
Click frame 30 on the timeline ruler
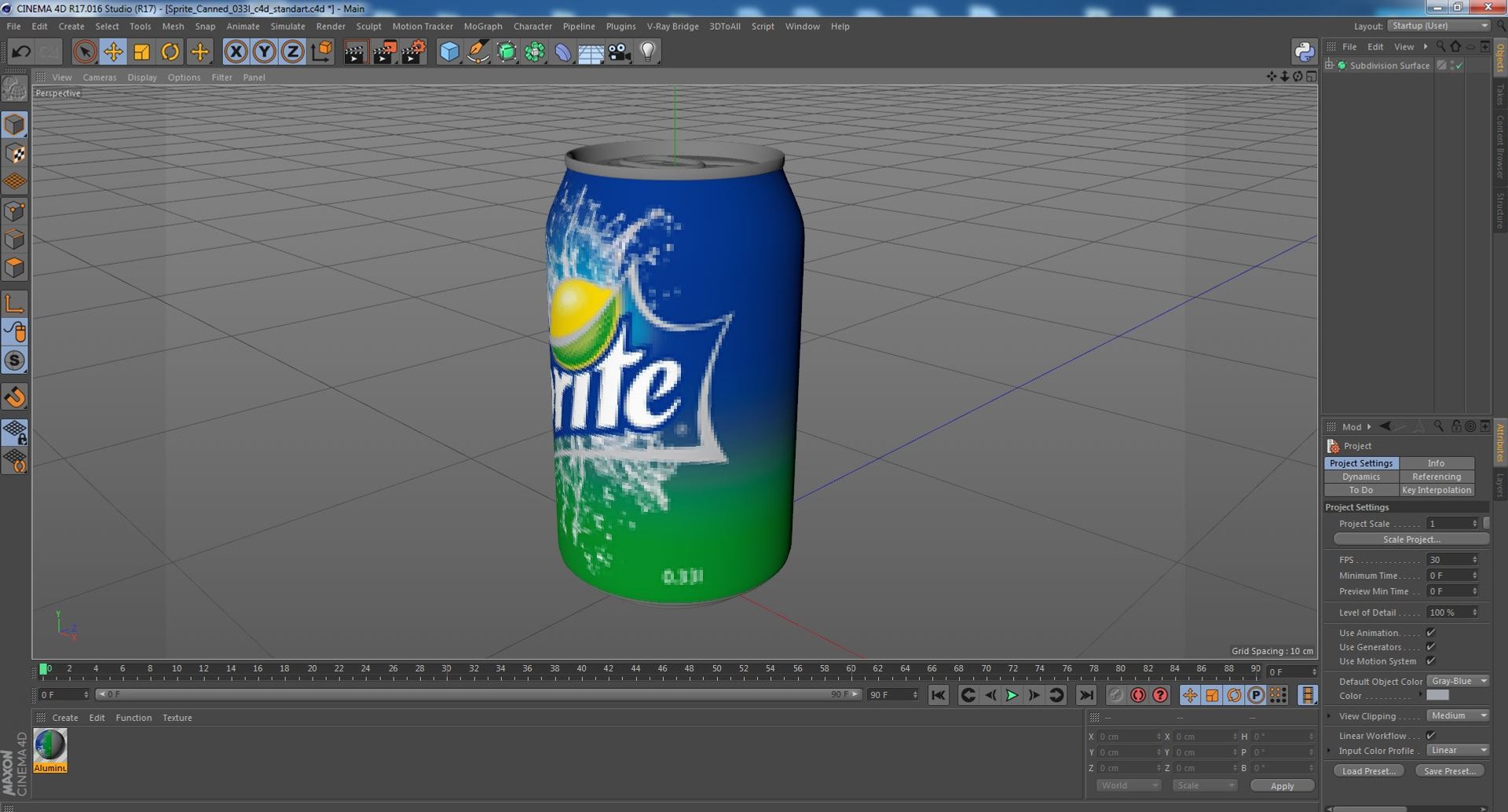(x=446, y=669)
